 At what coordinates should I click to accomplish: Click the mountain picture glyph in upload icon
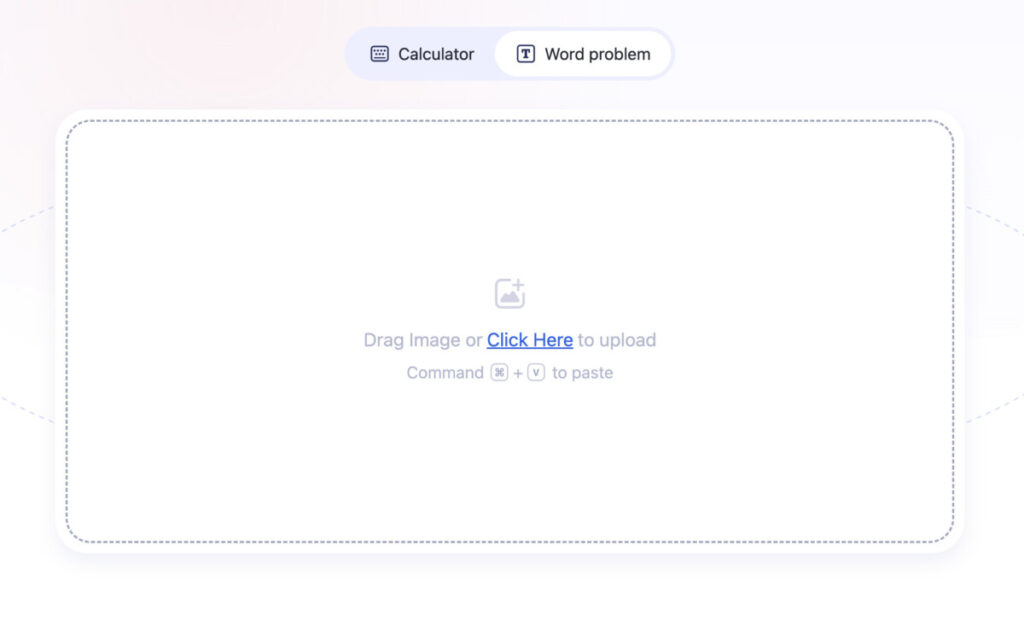coord(509,297)
